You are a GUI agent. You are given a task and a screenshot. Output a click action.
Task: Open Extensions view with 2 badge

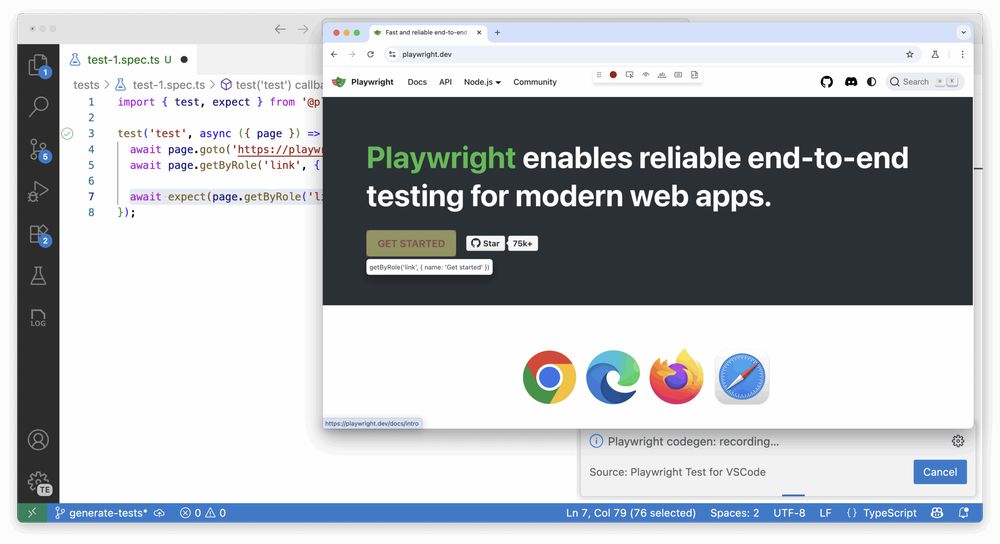point(38,235)
